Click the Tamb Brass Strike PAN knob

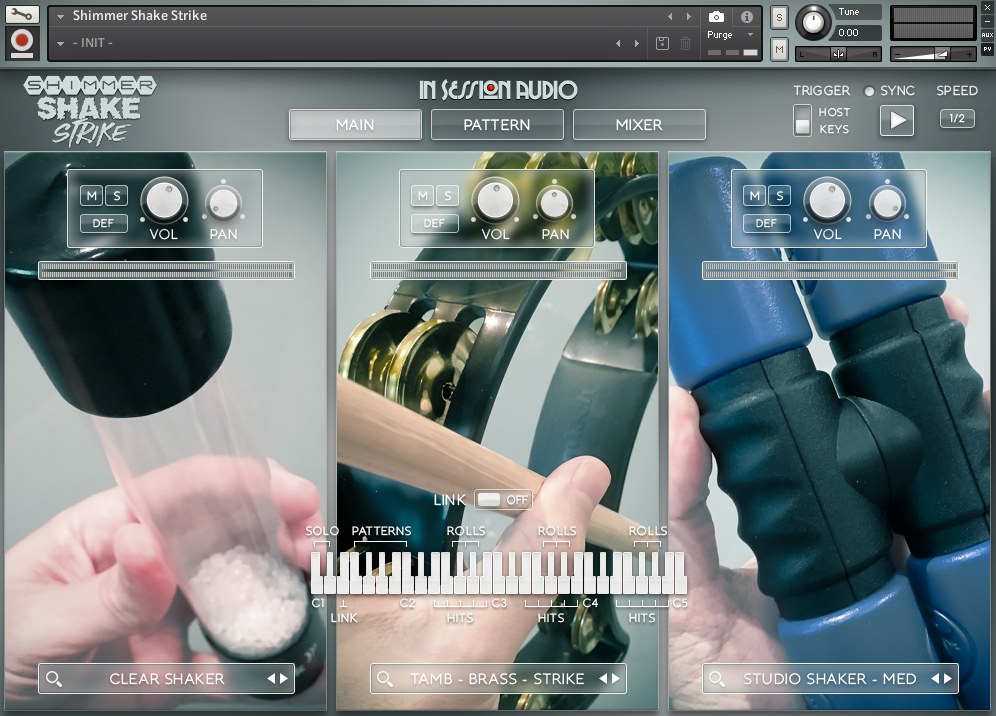555,203
